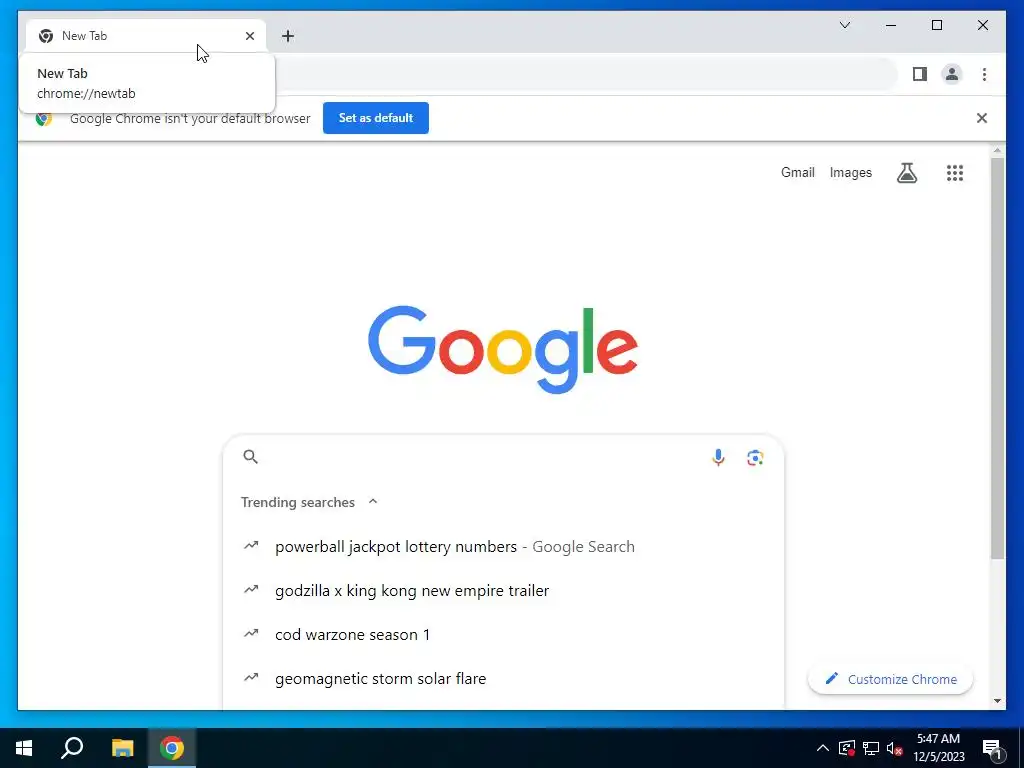This screenshot has width=1024, height=768.
Task: Select geomagnetic storm solar flare suggestion
Action: [x=503, y=679]
